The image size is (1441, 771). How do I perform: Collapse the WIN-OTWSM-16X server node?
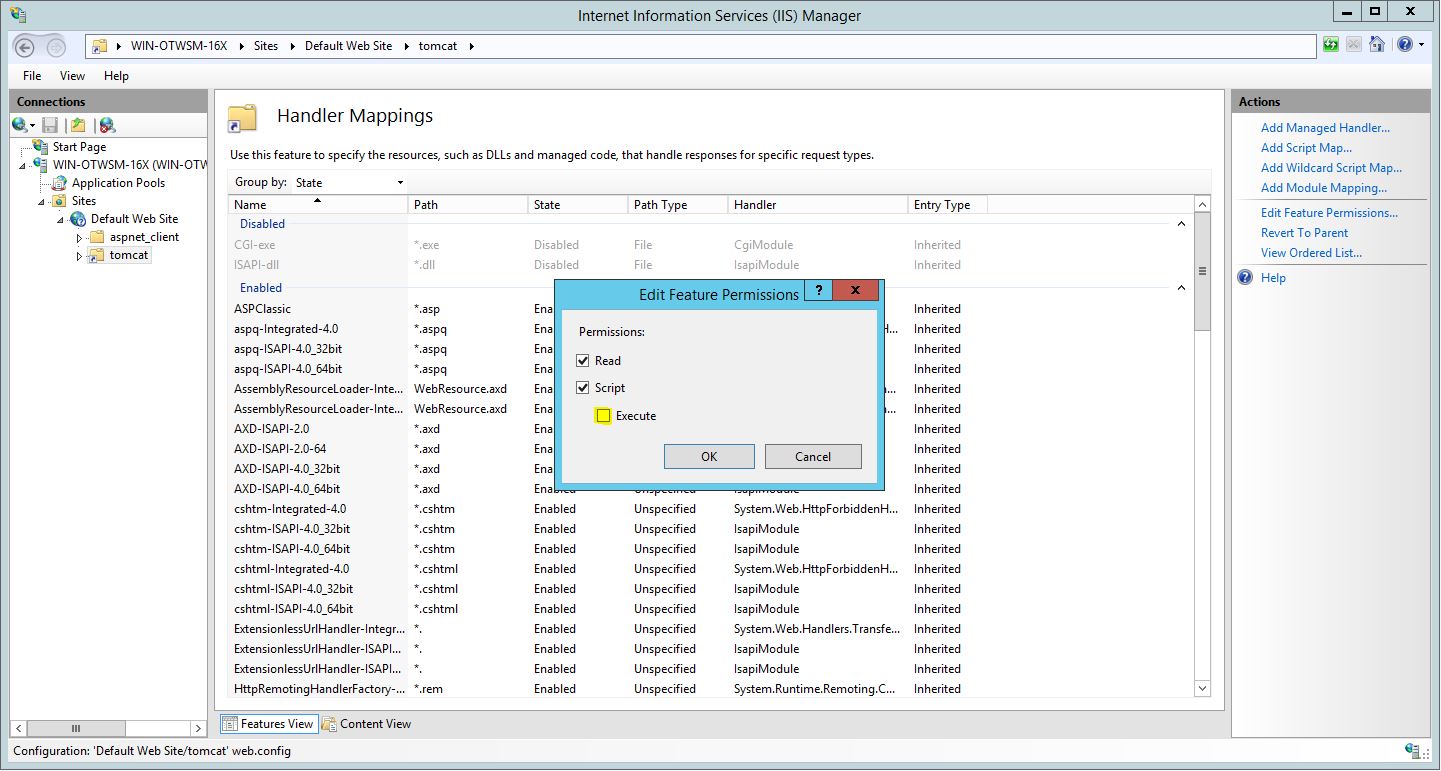[24, 165]
